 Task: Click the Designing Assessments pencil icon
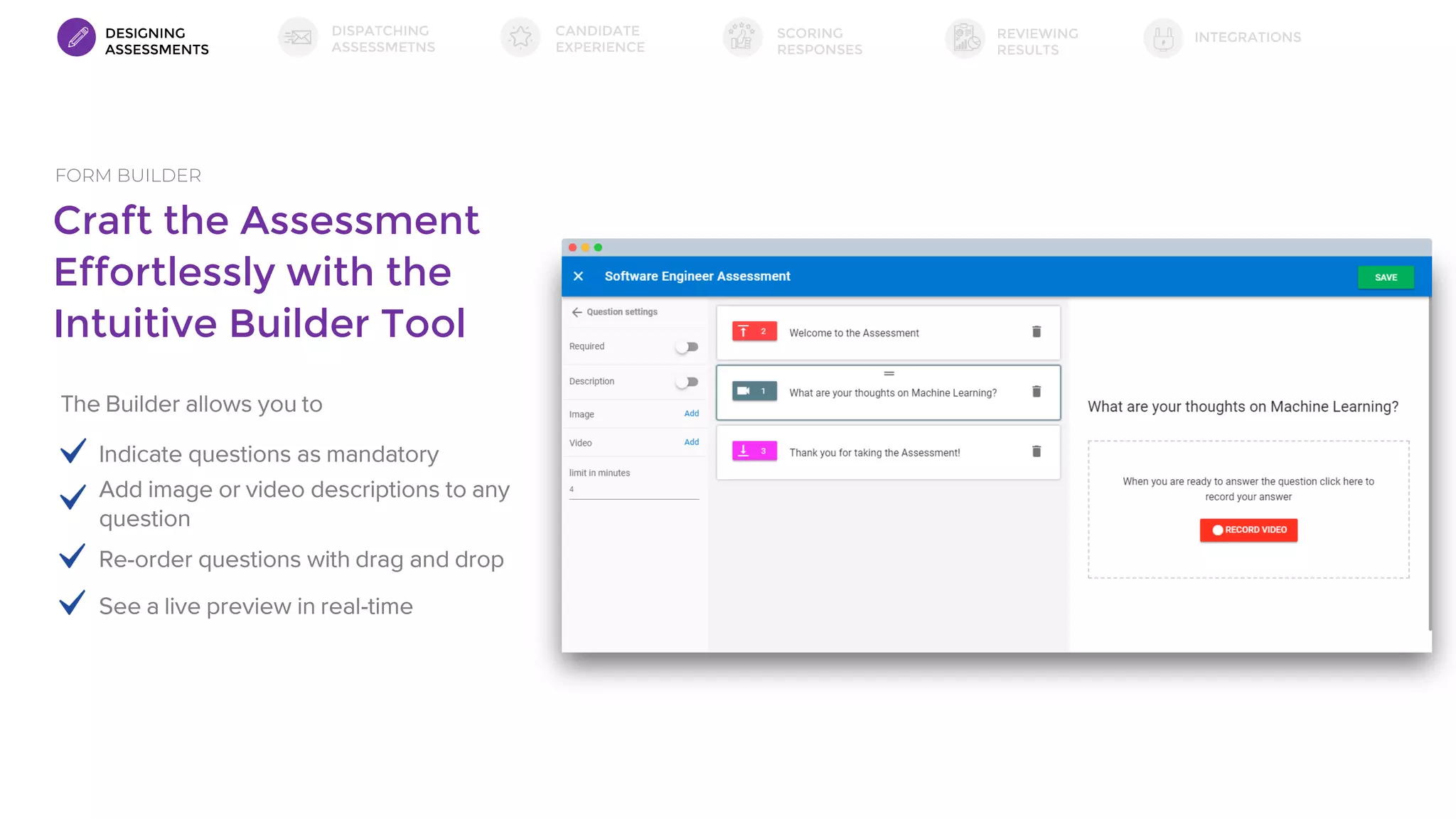tap(77, 38)
